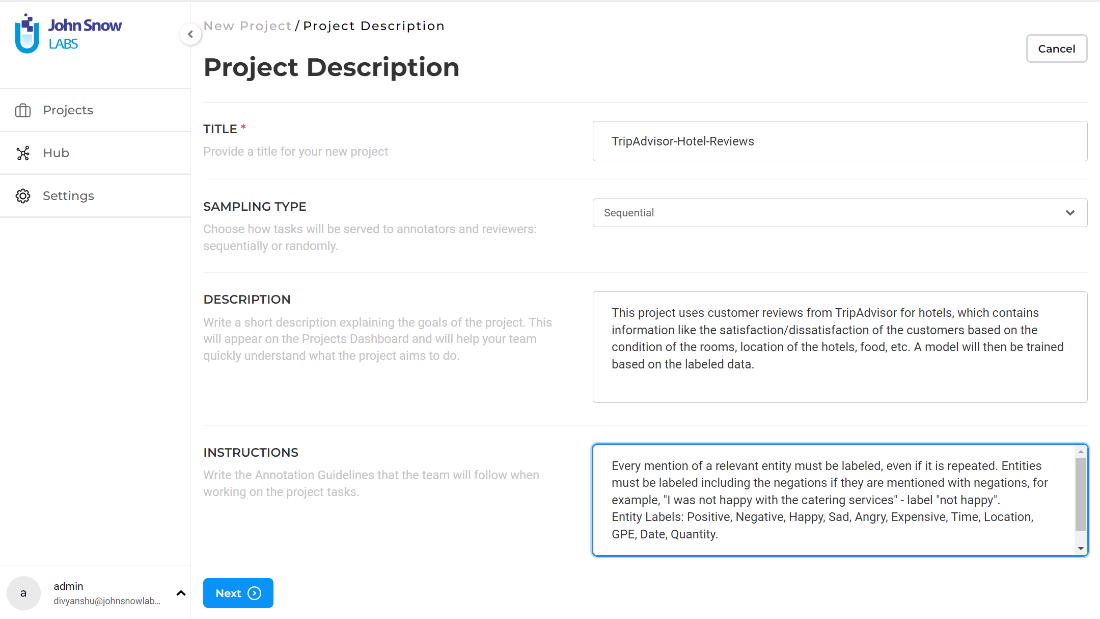Click the 'Write a short description' hint text
Image resolution: width=1100 pixels, height=619 pixels.
point(377,339)
